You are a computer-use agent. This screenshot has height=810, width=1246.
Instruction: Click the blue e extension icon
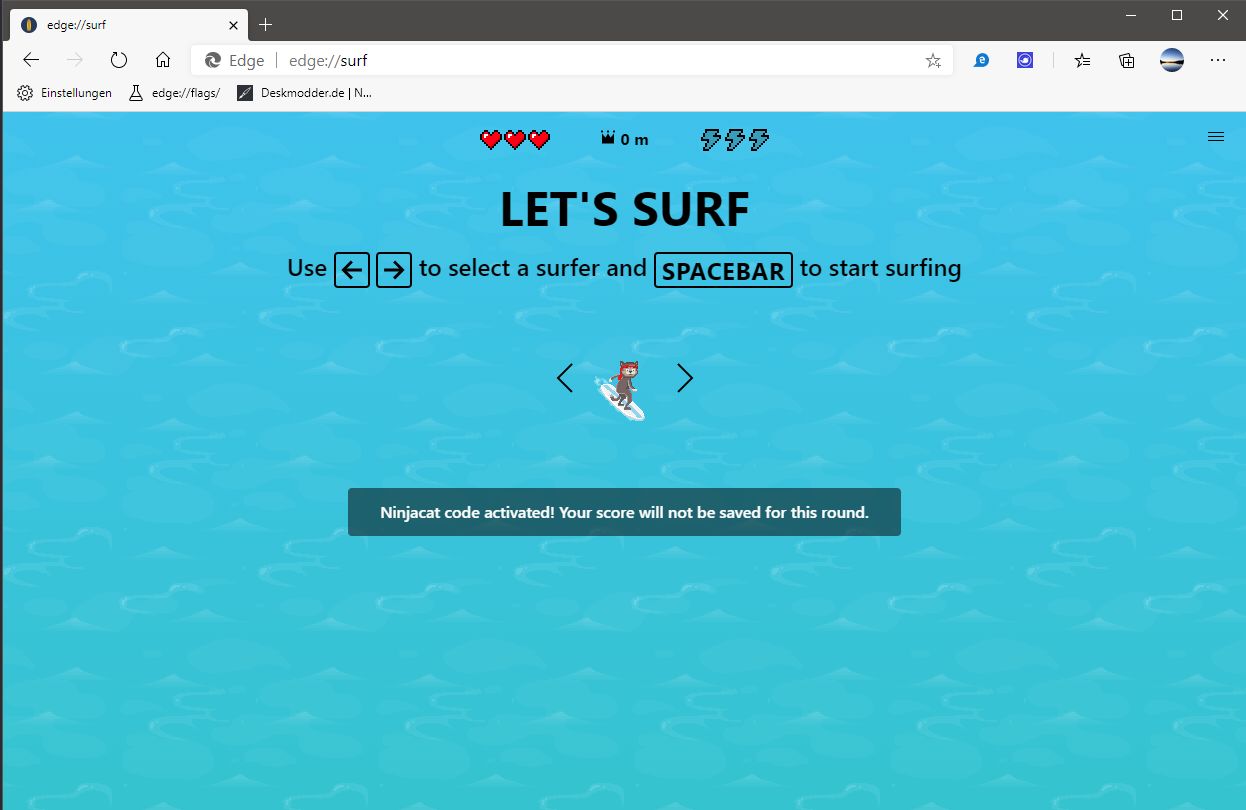coord(981,60)
